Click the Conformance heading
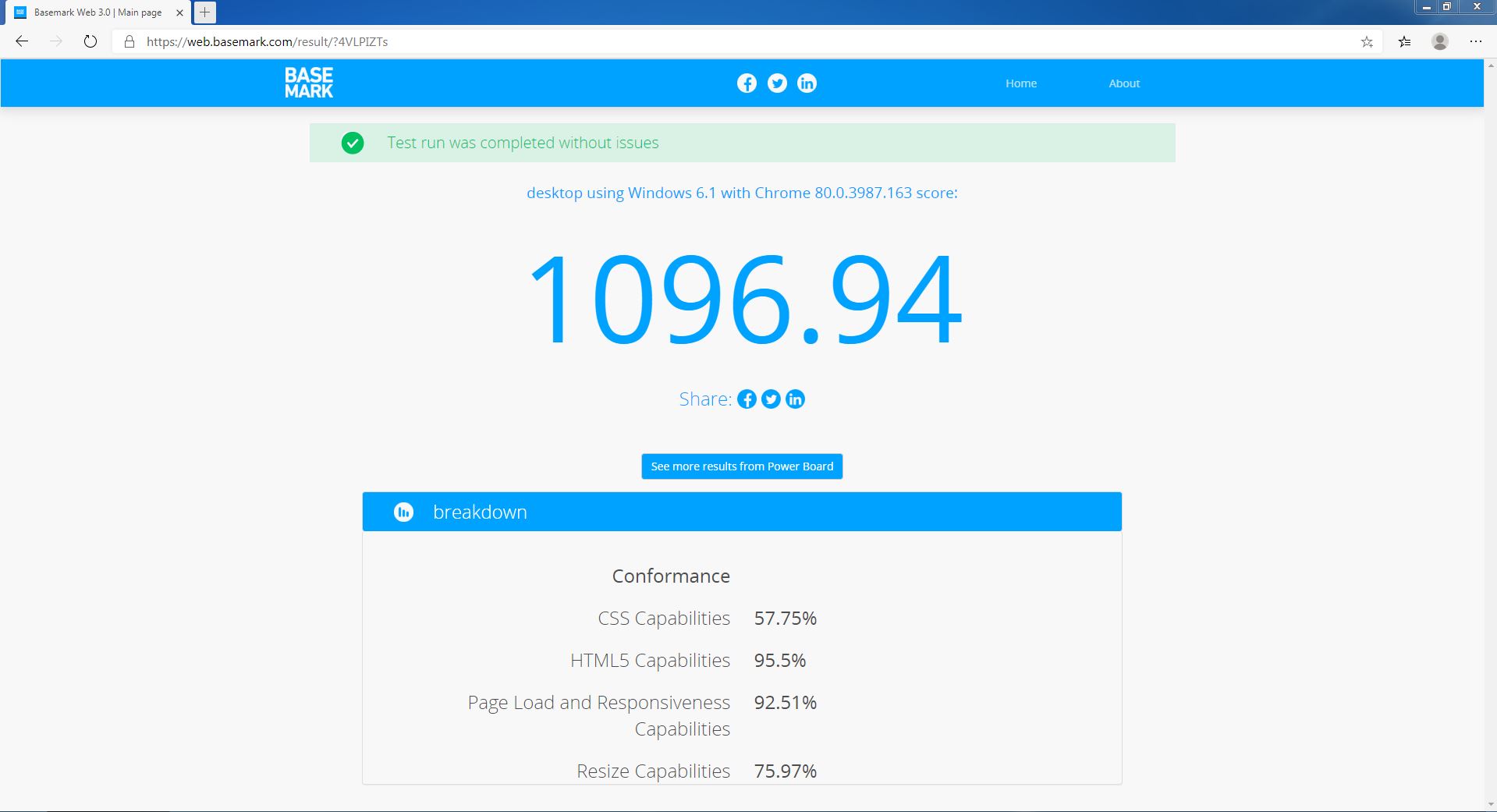The height and width of the screenshot is (812, 1497). pyautogui.click(x=671, y=576)
